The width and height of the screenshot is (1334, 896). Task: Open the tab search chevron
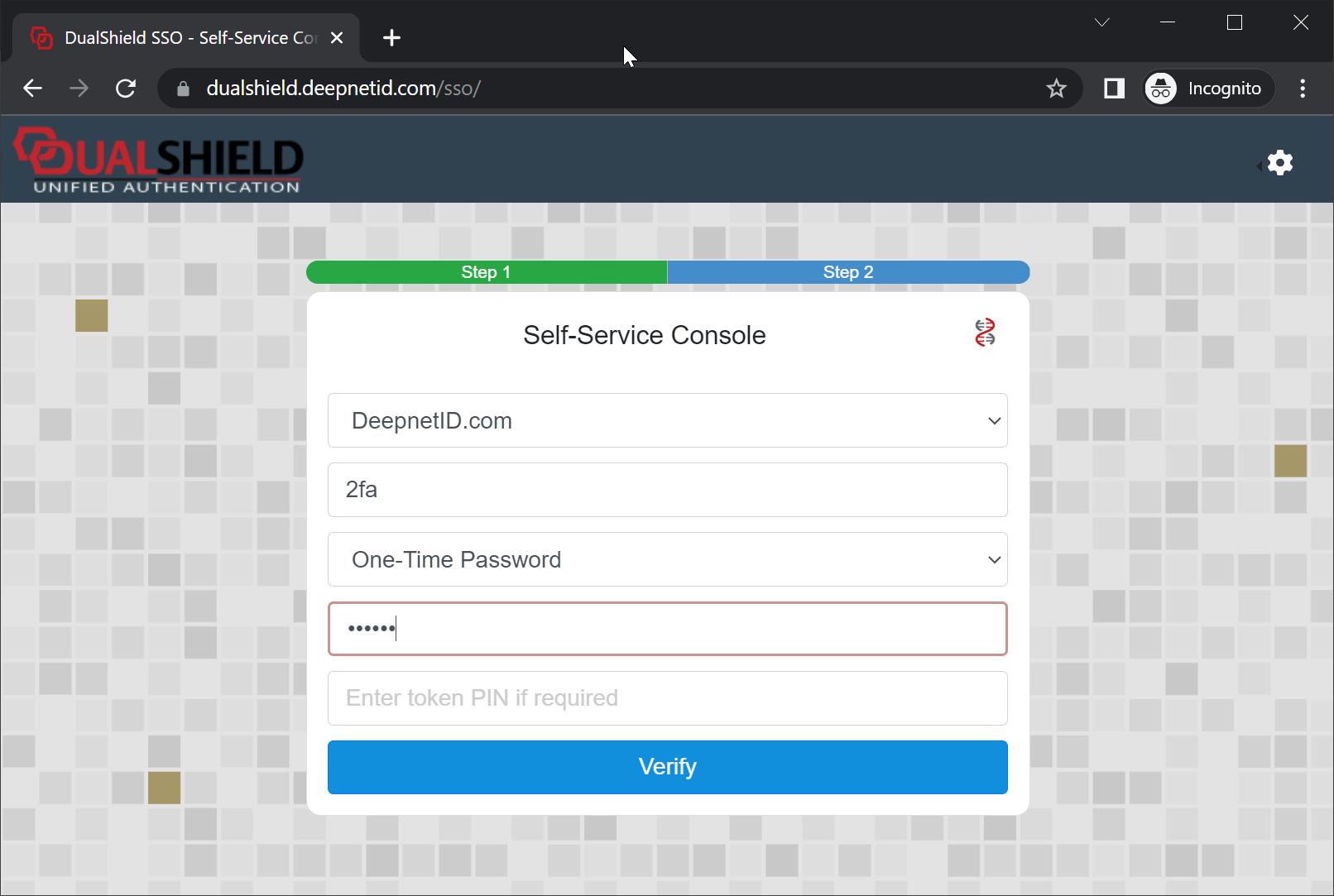pyautogui.click(x=1101, y=22)
